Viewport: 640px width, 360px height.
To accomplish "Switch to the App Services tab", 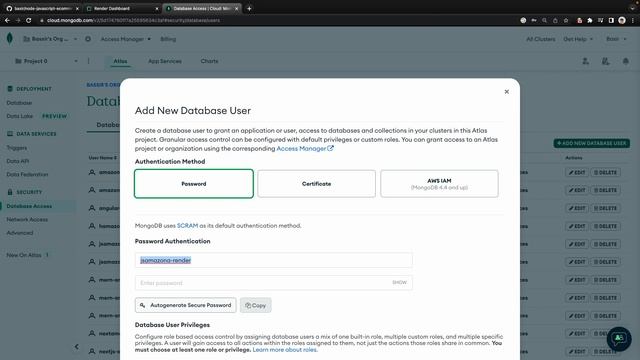I will click(165, 61).
